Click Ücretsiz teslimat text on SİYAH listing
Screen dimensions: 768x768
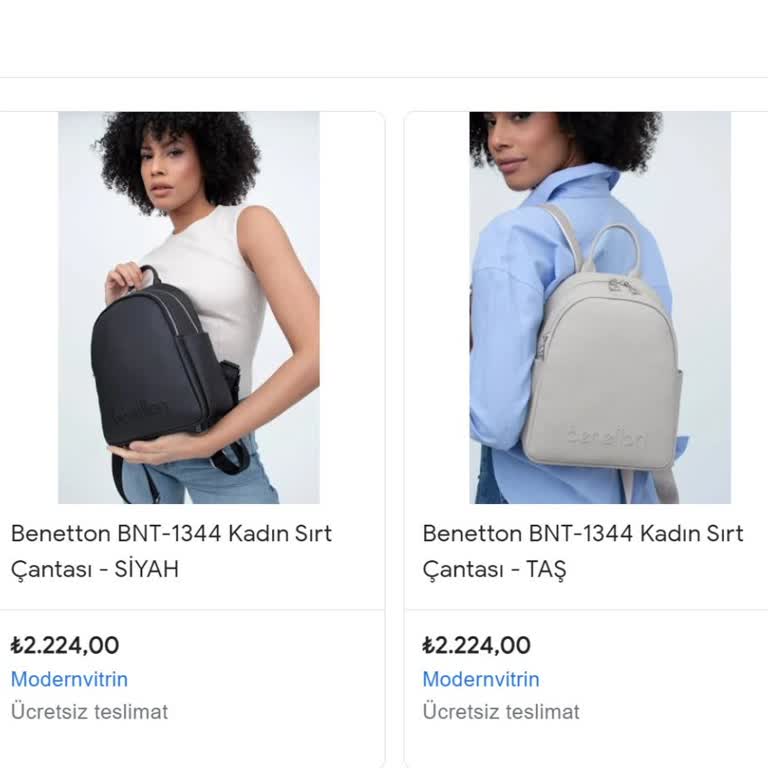(89, 712)
